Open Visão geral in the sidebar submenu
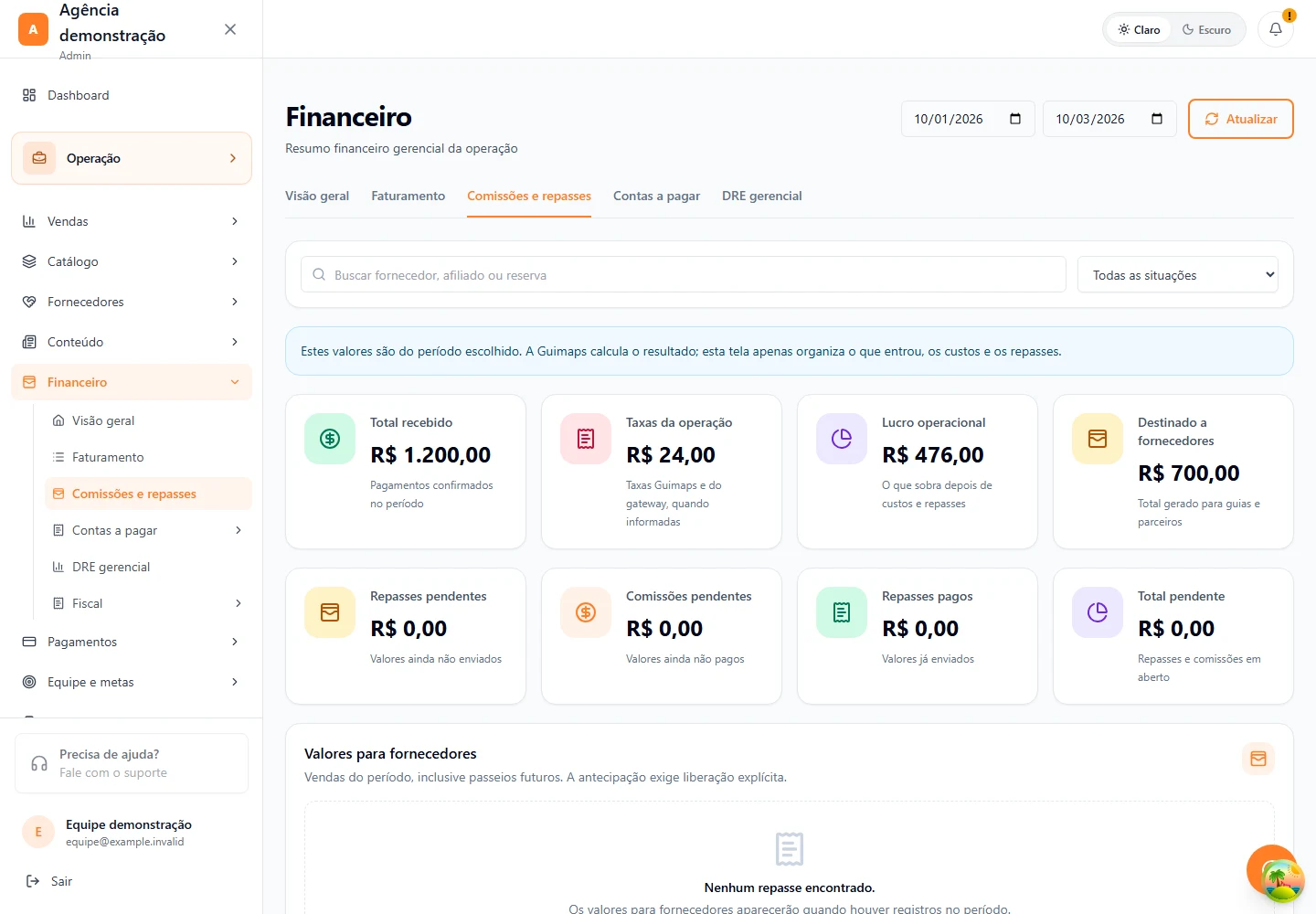The width and height of the screenshot is (1316, 914). [x=148, y=420]
